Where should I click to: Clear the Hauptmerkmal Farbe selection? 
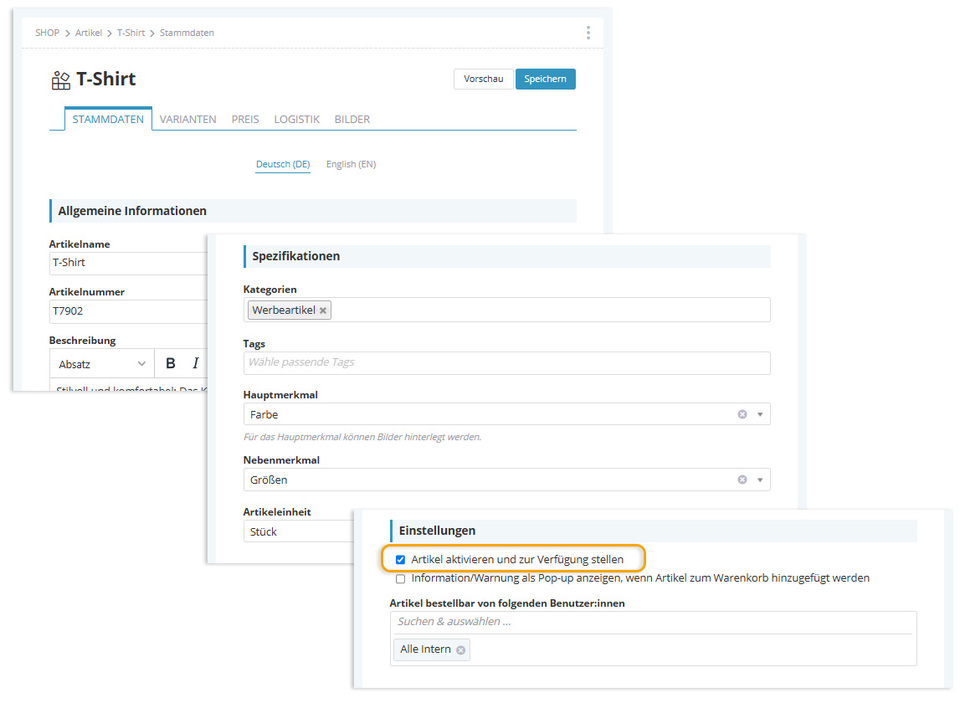pyautogui.click(x=742, y=415)
